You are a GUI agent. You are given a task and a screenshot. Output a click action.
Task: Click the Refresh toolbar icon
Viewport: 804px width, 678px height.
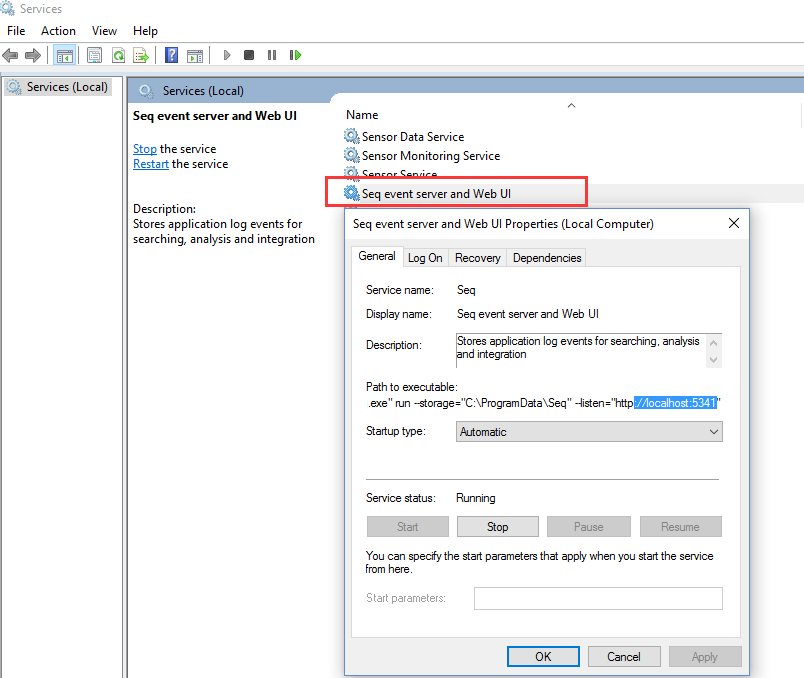[118, 55]
